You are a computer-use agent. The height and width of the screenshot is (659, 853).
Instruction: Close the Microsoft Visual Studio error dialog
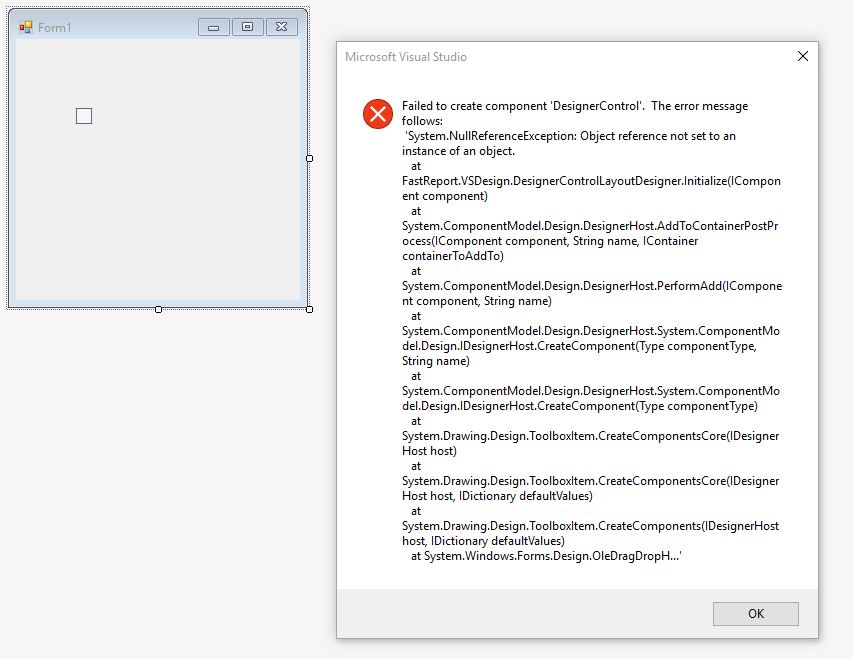tap(802, 56)
